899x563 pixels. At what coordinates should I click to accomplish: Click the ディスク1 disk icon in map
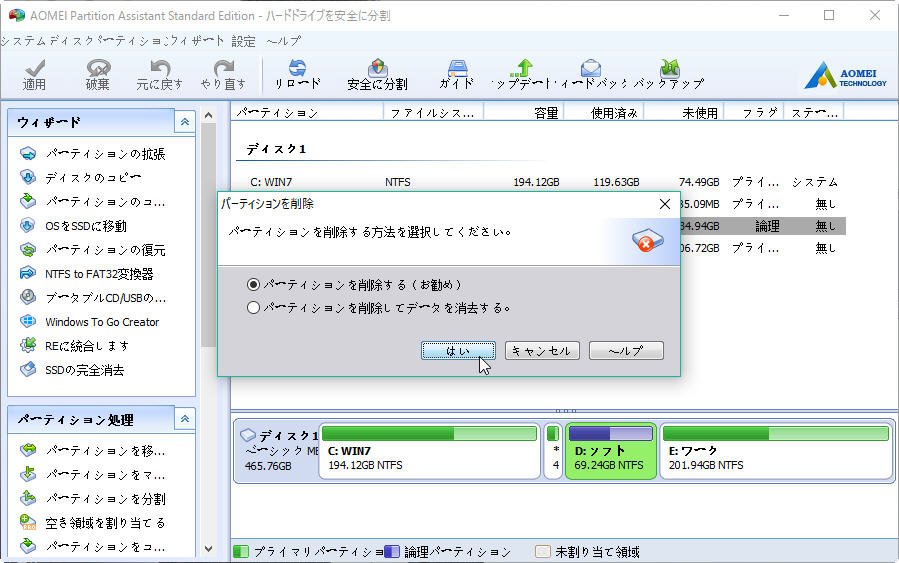(x=248, y=435)
